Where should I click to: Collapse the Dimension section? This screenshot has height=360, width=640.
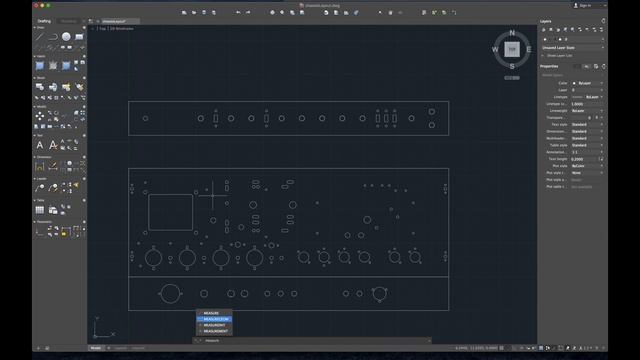click(35, 157)
